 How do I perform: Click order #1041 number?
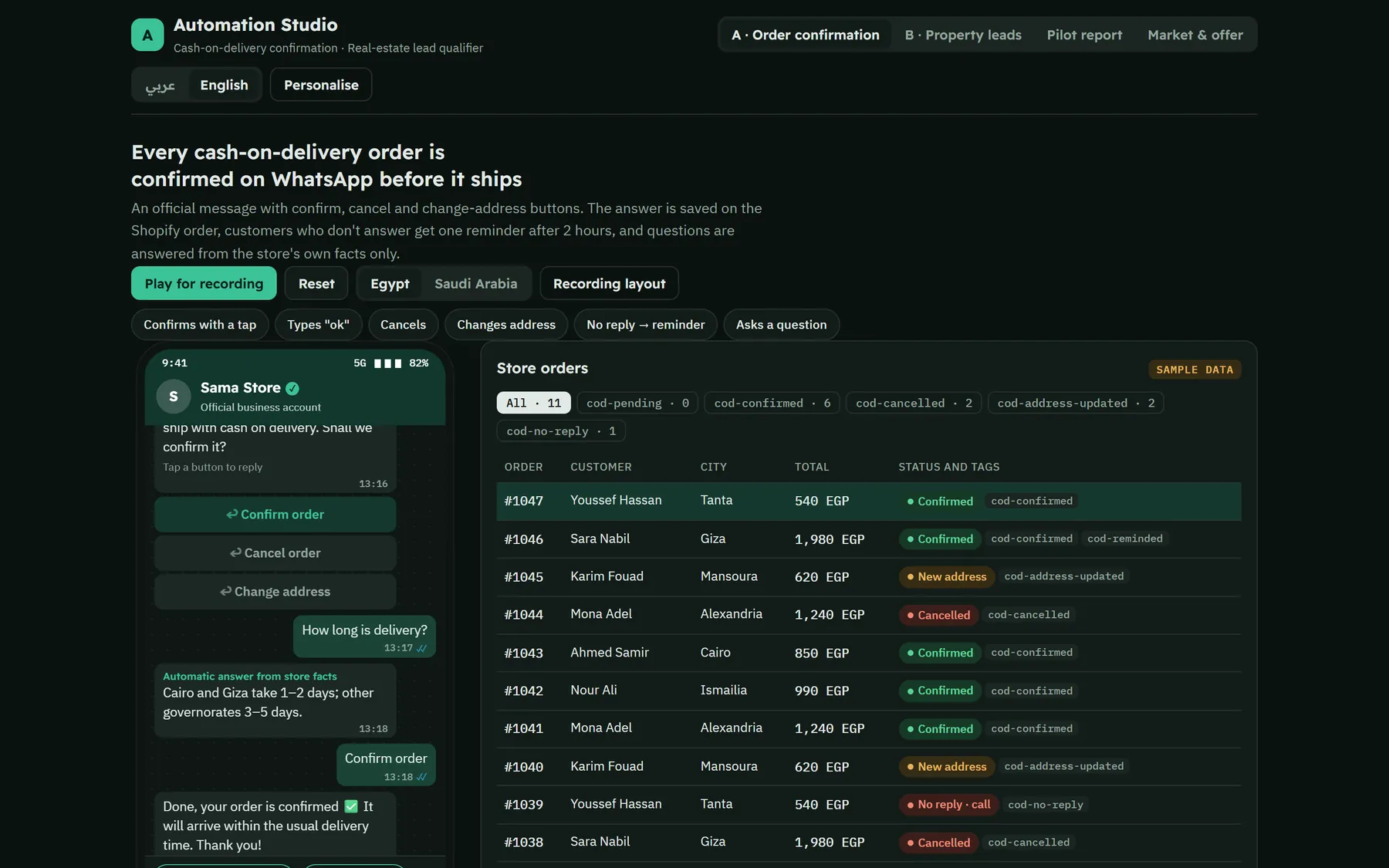click(x=524, y=728)
